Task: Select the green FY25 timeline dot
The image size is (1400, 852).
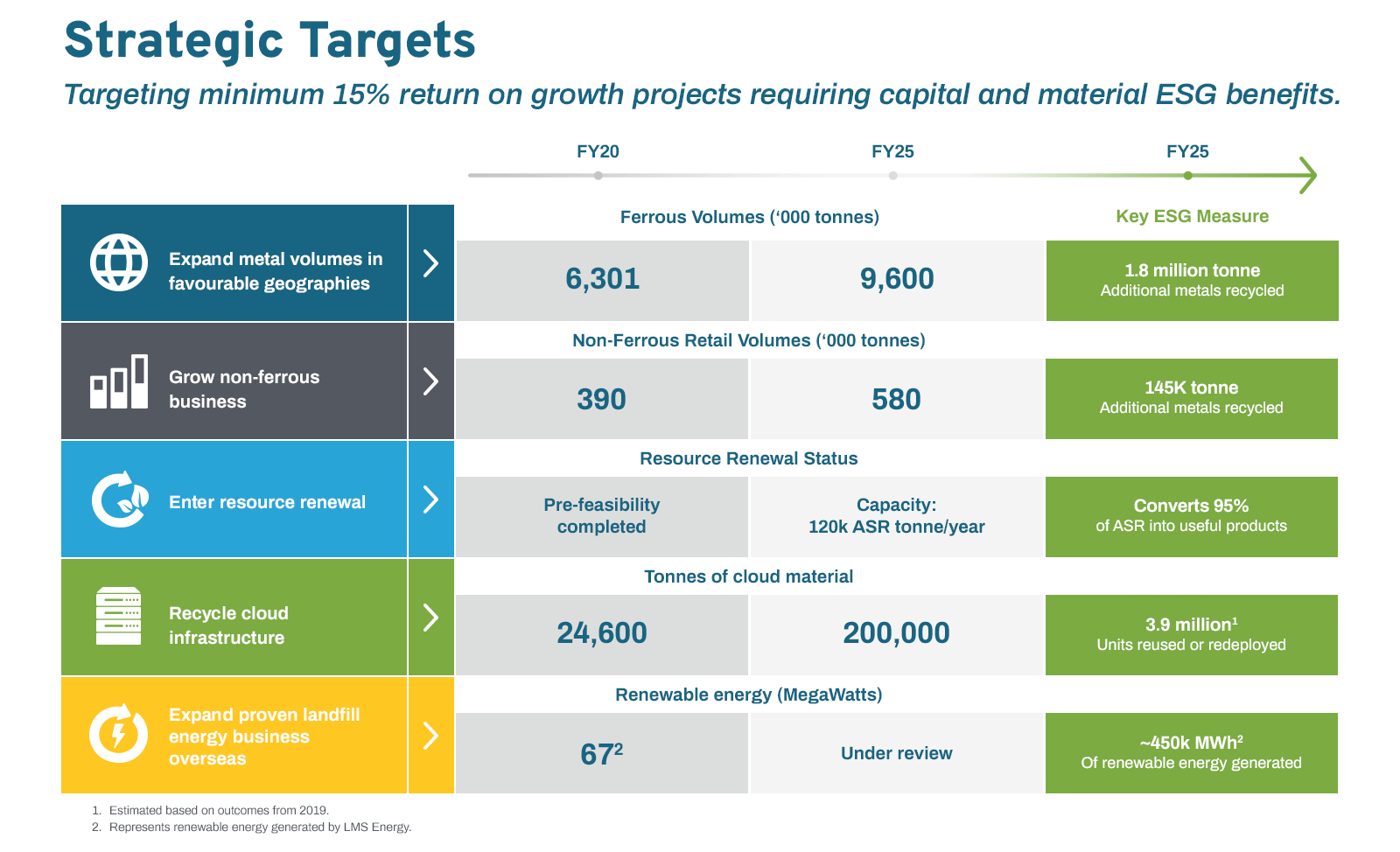Action: click(x=1187, y=176)
